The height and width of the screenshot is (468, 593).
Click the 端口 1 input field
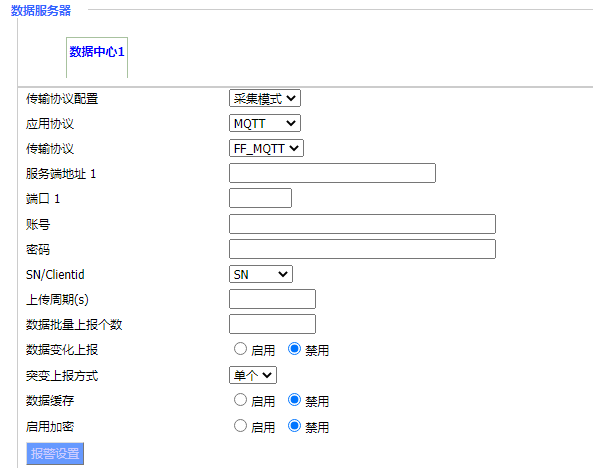click(260, 198)
